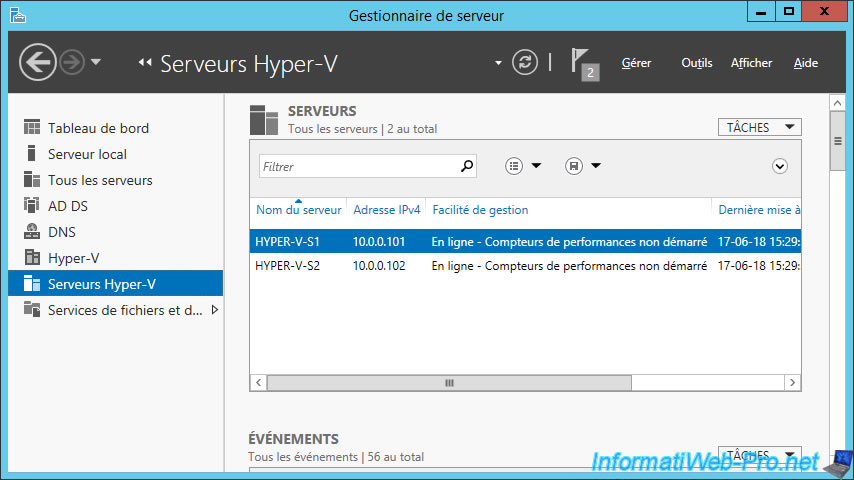Select Tous les serveurs in the sidebar
The image size is (854, 480).
pos(115,180)
